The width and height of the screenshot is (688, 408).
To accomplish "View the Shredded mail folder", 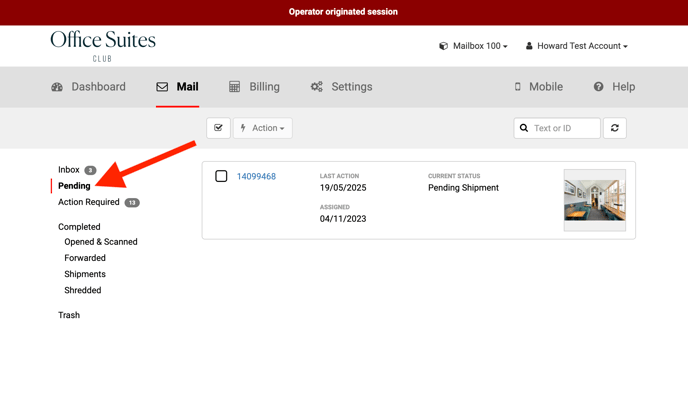I will pos(83,290).
